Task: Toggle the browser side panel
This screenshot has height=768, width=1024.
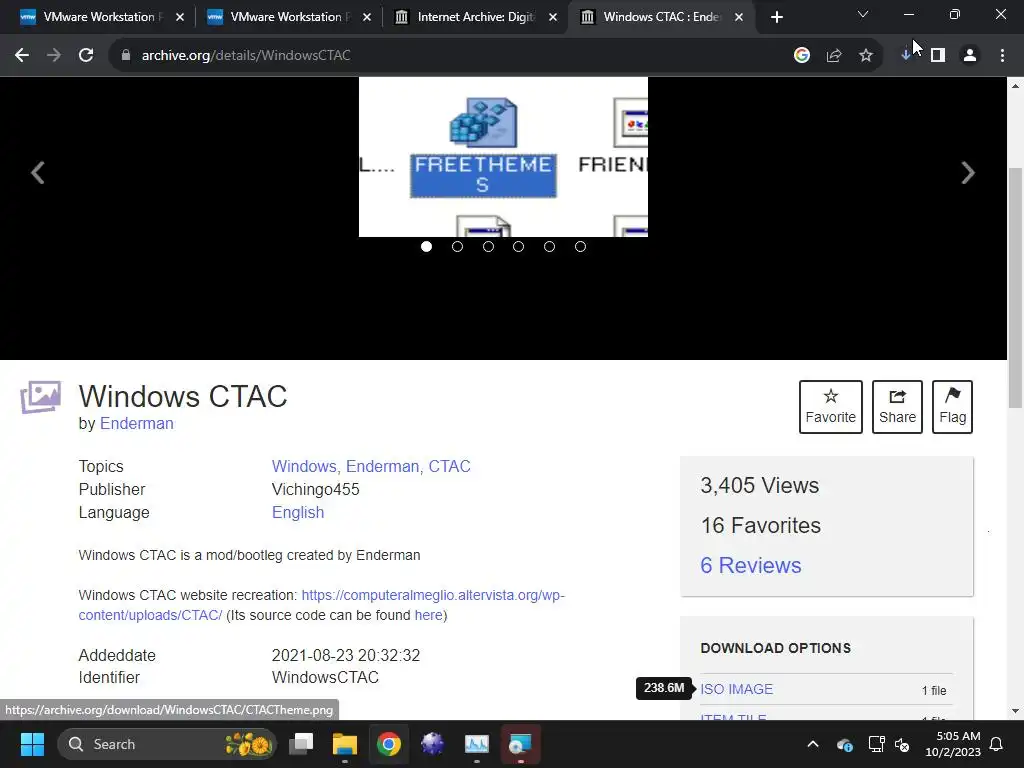Action: pyautogui.click(x=938, y=56)
